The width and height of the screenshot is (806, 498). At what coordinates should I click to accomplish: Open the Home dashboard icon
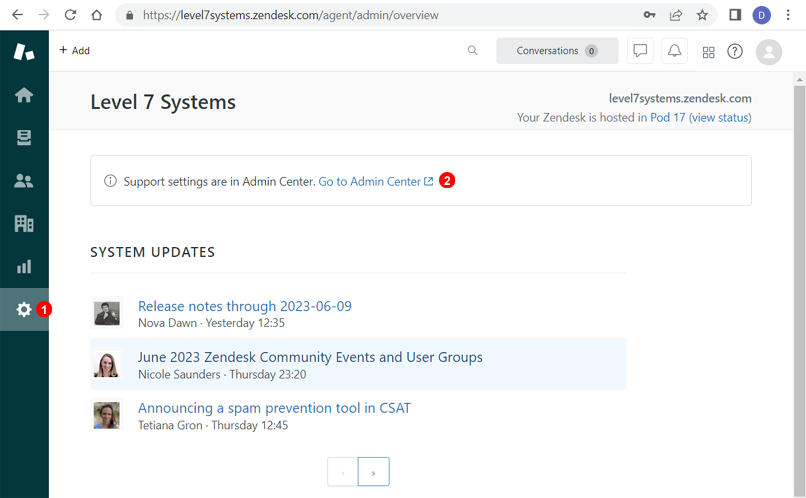pos(24,95)
